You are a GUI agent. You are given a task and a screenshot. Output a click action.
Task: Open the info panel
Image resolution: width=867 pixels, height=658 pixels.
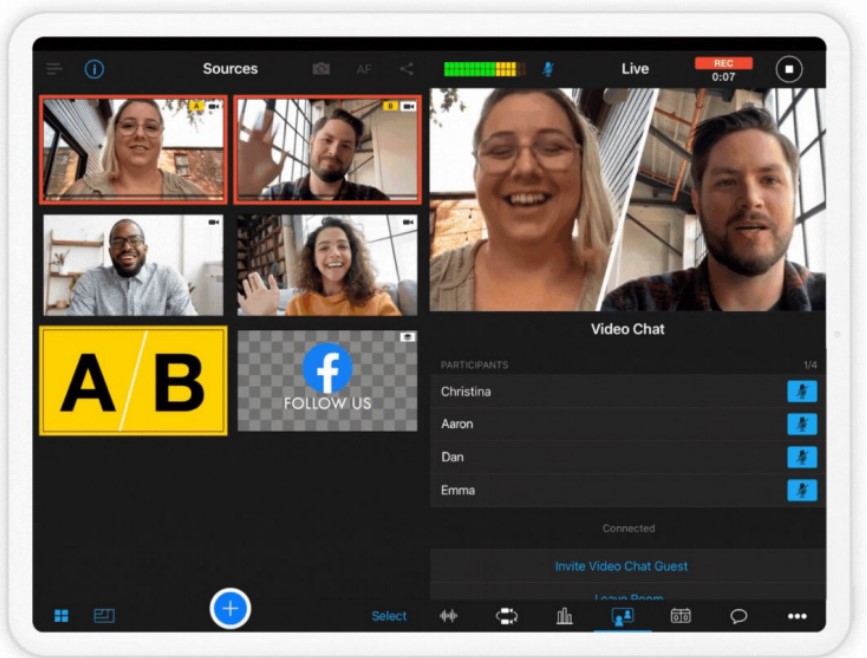[93, 68]
